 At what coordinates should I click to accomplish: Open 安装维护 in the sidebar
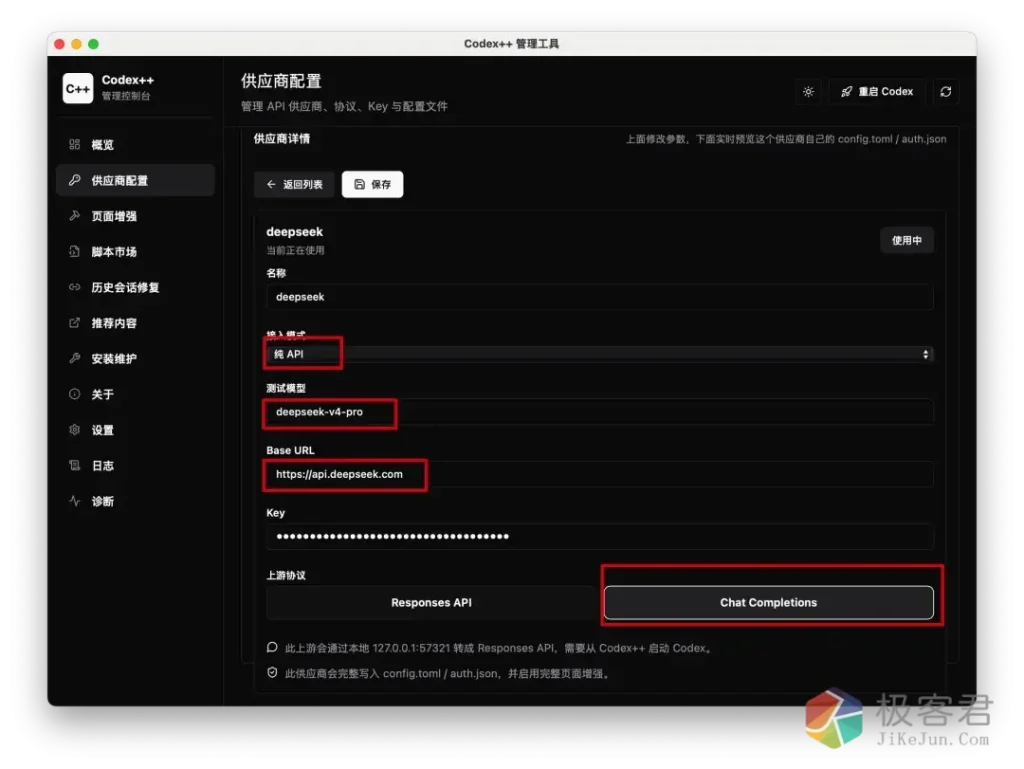[135, 358]
